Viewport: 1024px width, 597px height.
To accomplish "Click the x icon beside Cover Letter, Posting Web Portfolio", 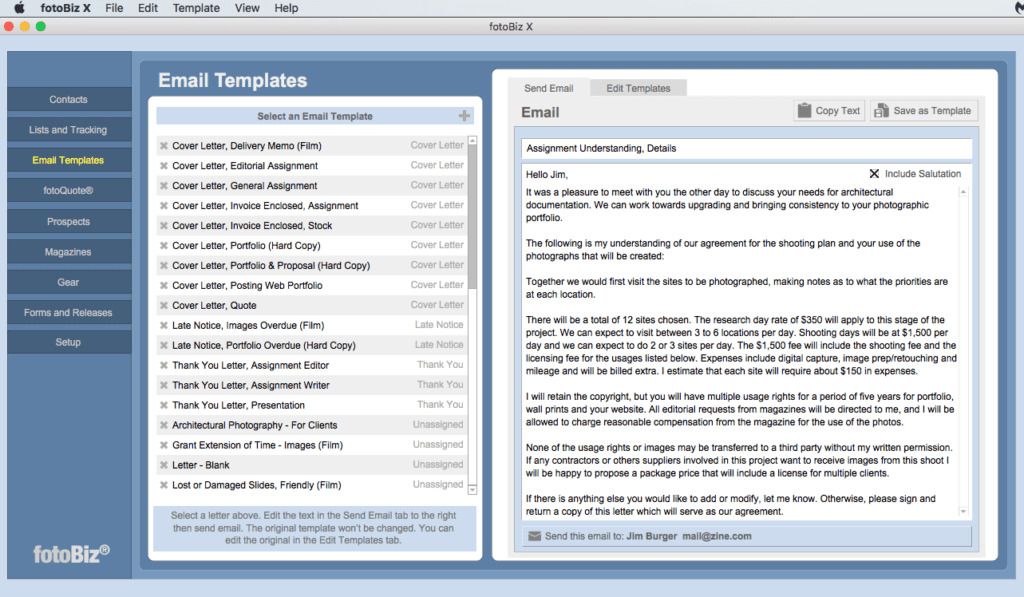I will pyautogui.click(x=164, y=285).
